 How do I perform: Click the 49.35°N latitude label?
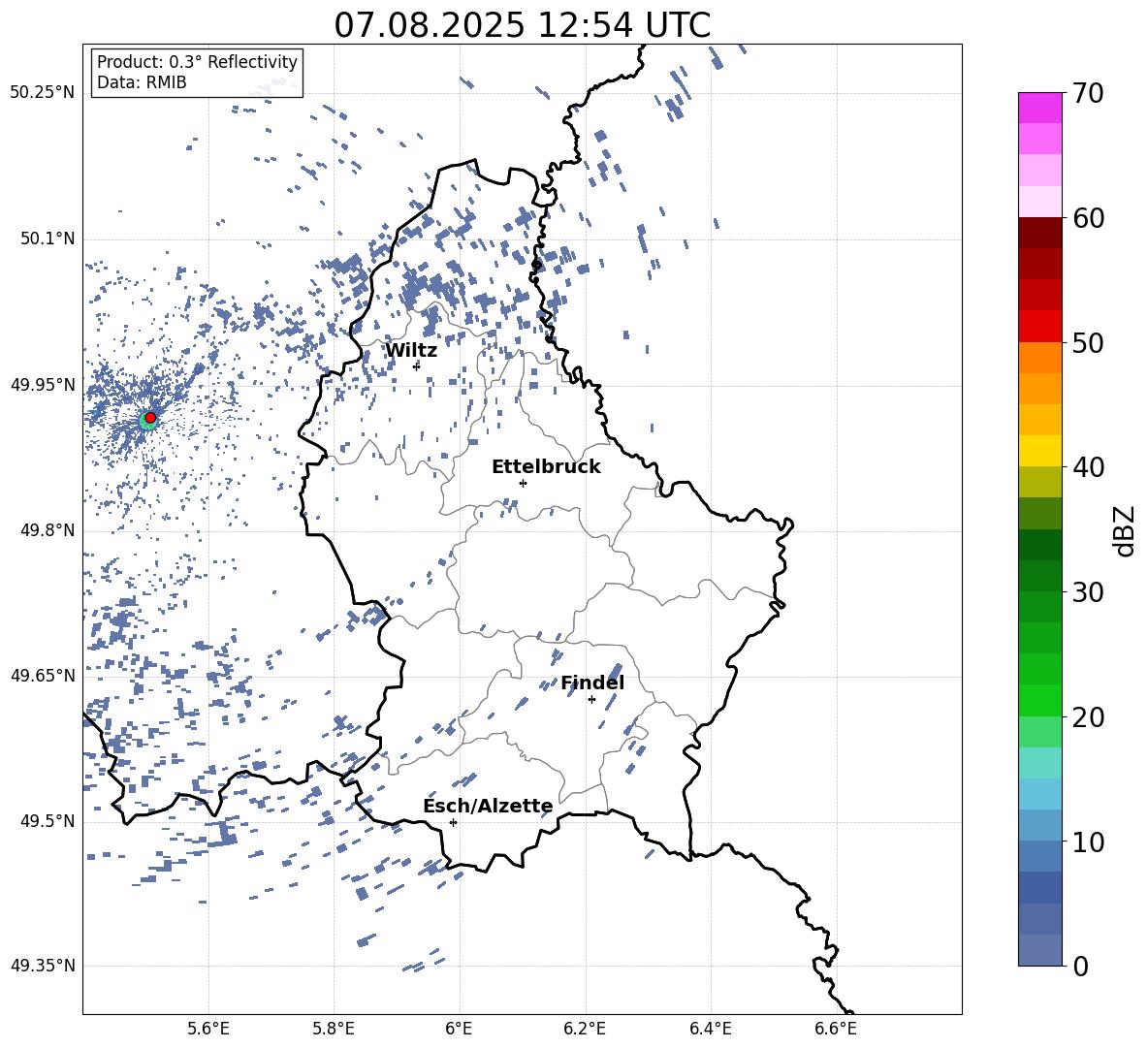[x=43, y=966]
